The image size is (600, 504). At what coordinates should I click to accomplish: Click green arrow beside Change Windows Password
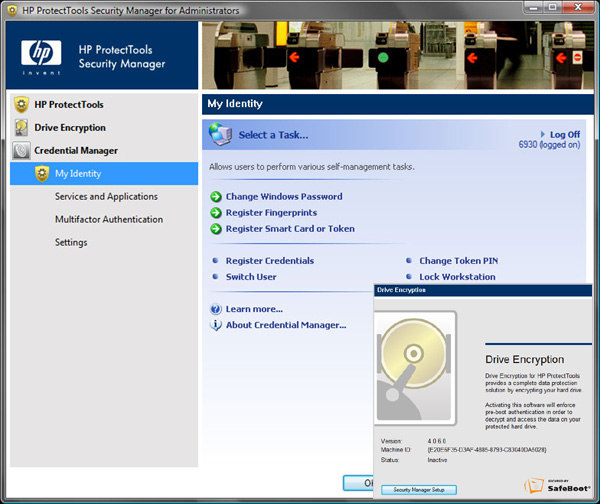point(216,197)
